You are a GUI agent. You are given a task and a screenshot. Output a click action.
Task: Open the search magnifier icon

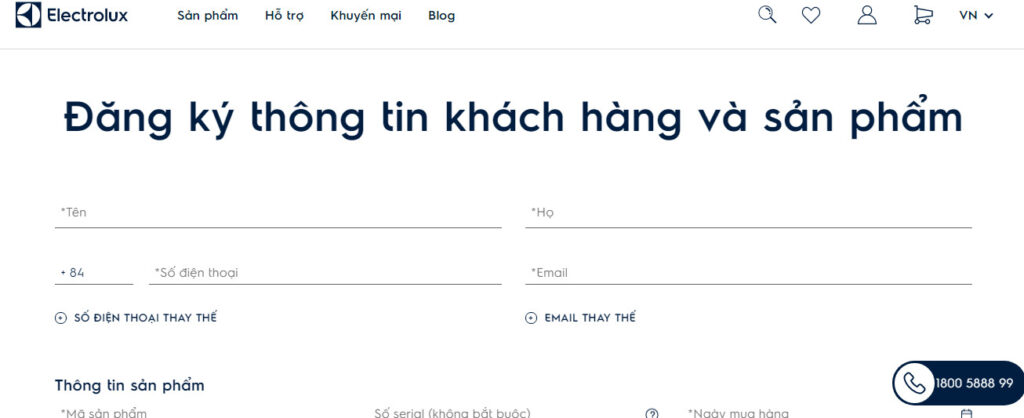(x=767, y=15)
